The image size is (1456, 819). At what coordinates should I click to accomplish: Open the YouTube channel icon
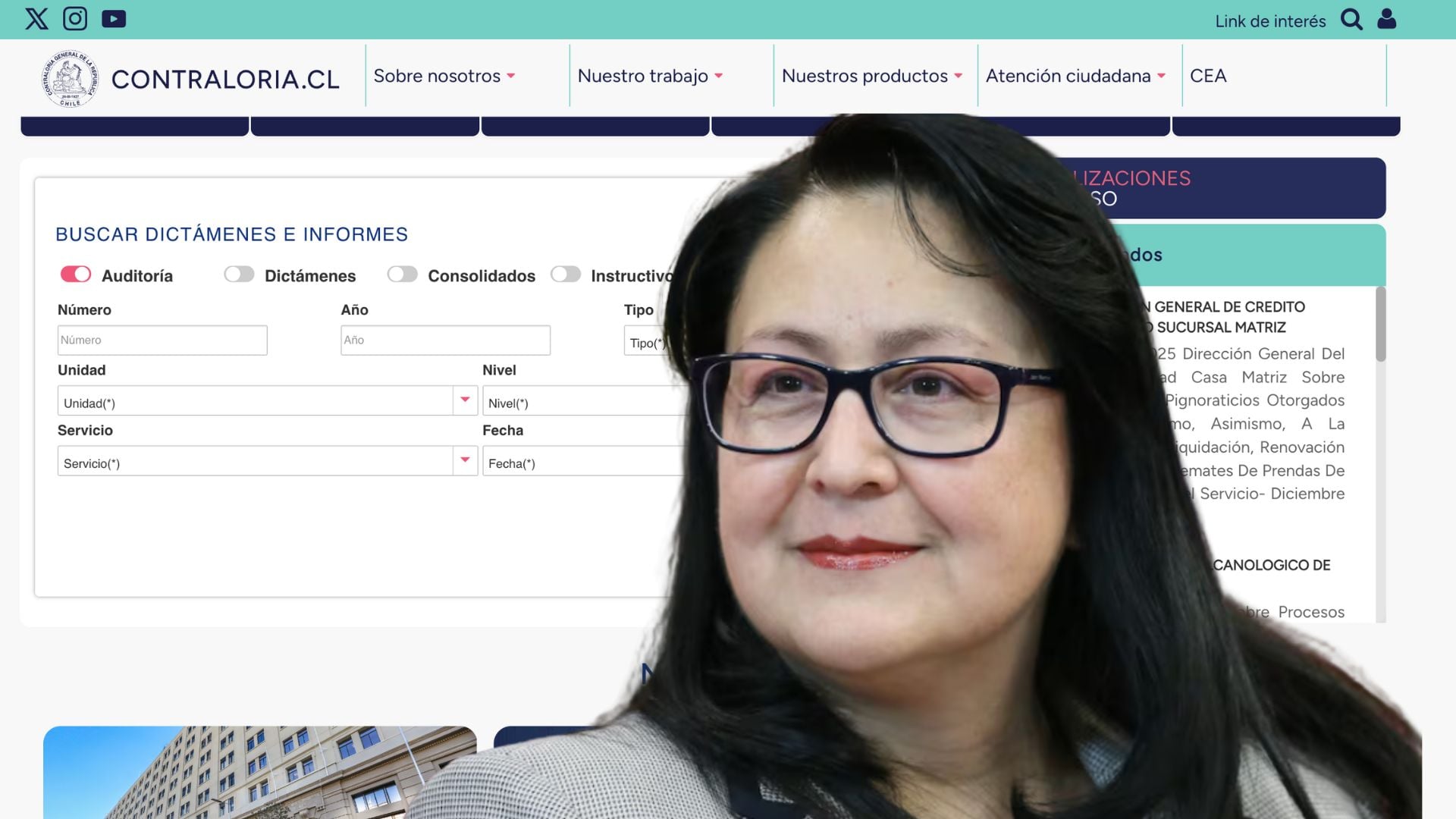[x=114, y=19]
